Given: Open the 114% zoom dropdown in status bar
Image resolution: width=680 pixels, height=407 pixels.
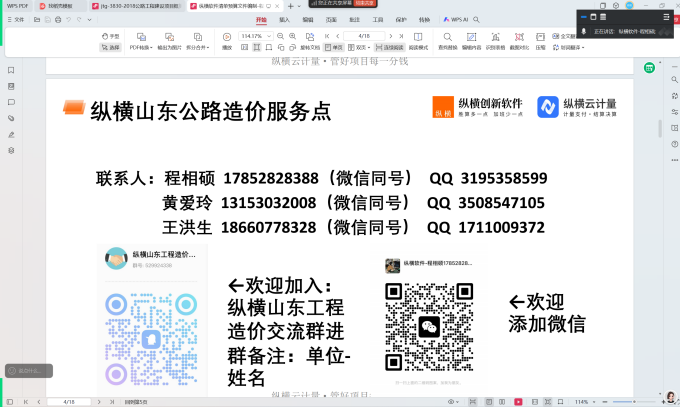Looking at the screenshot, I should 585,402.
